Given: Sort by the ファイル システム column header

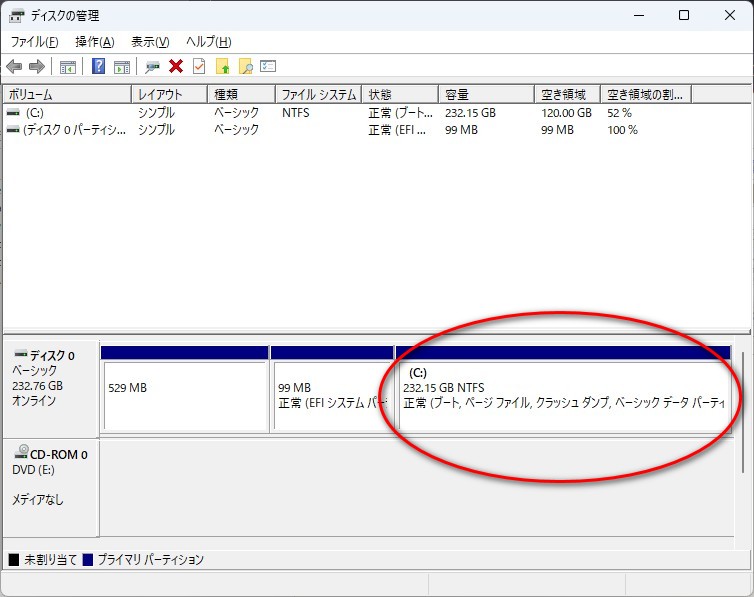Looking at the screenshot, I should [319, 94].
